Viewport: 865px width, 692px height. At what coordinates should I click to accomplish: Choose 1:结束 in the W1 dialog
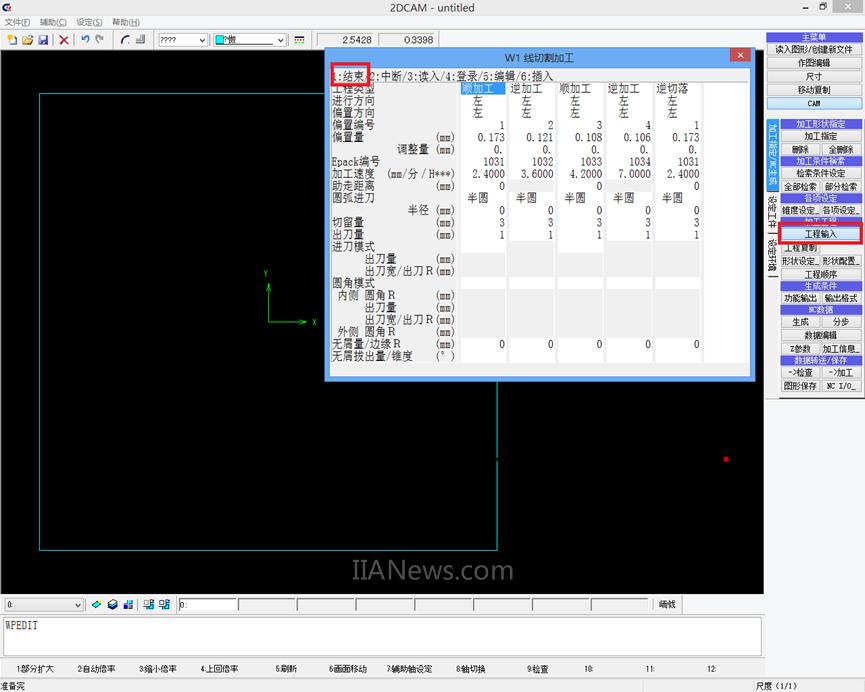coord(348,76)
